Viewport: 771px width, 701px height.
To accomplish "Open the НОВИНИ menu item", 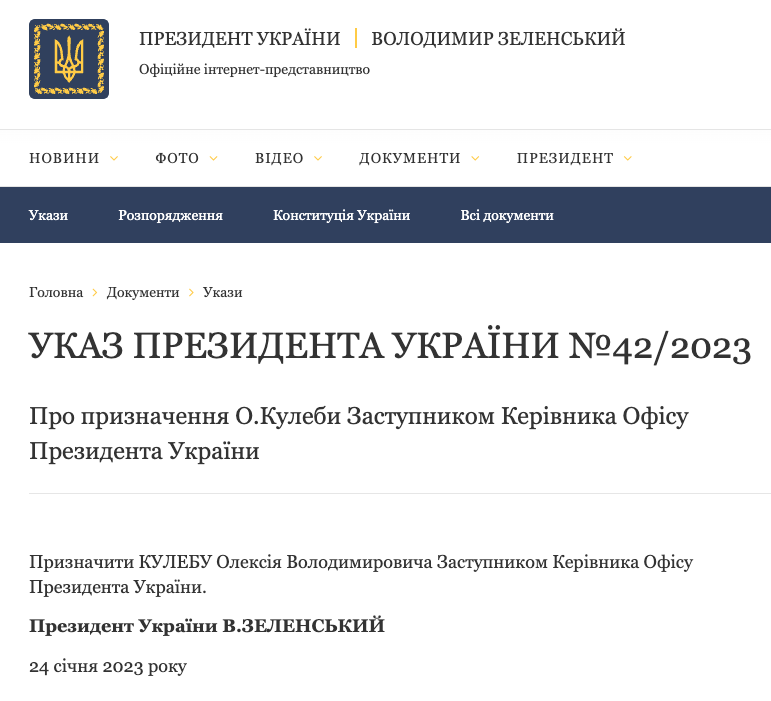I will click(64, 158).
